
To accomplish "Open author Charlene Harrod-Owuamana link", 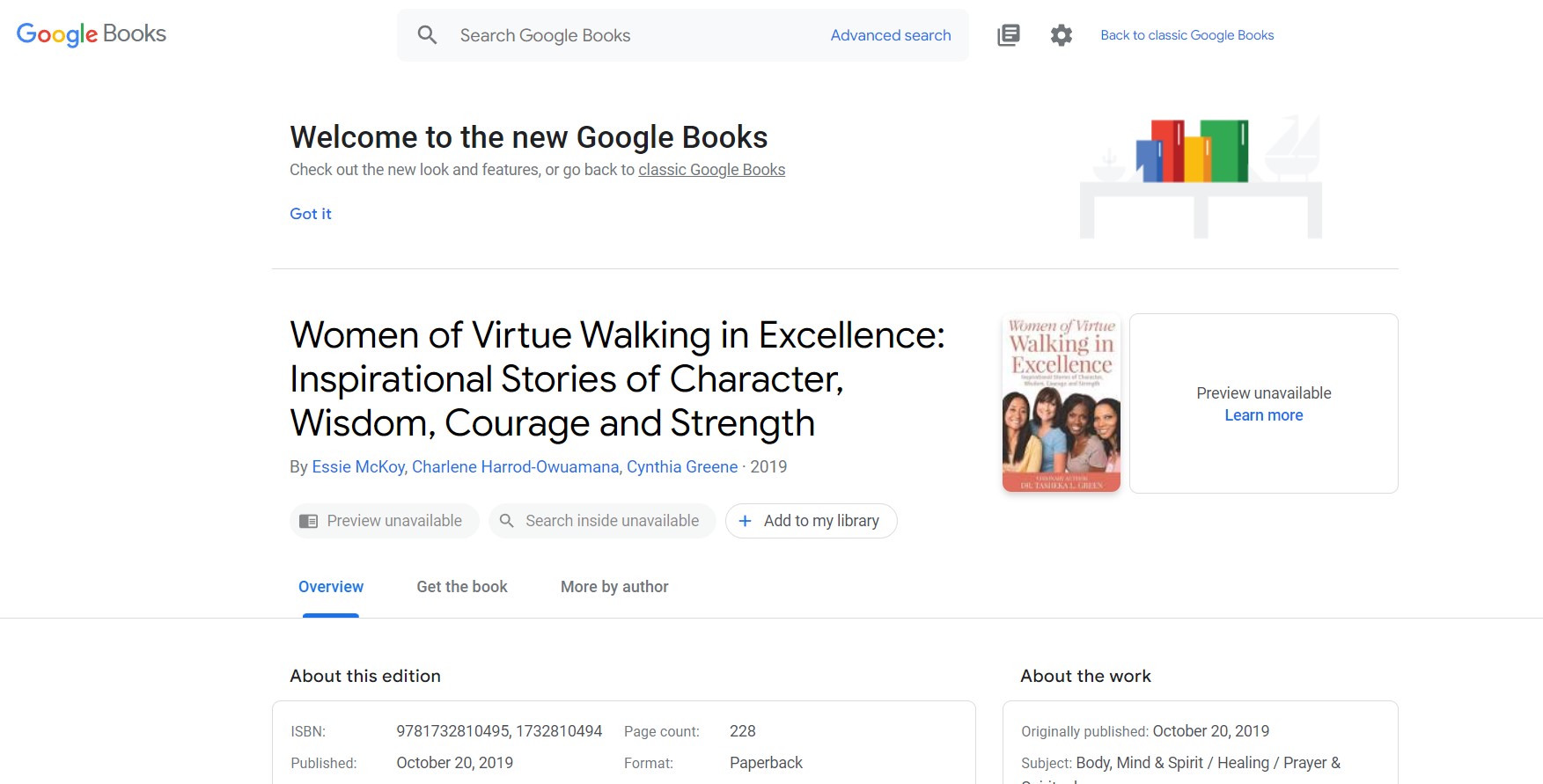I will (516, 466).
